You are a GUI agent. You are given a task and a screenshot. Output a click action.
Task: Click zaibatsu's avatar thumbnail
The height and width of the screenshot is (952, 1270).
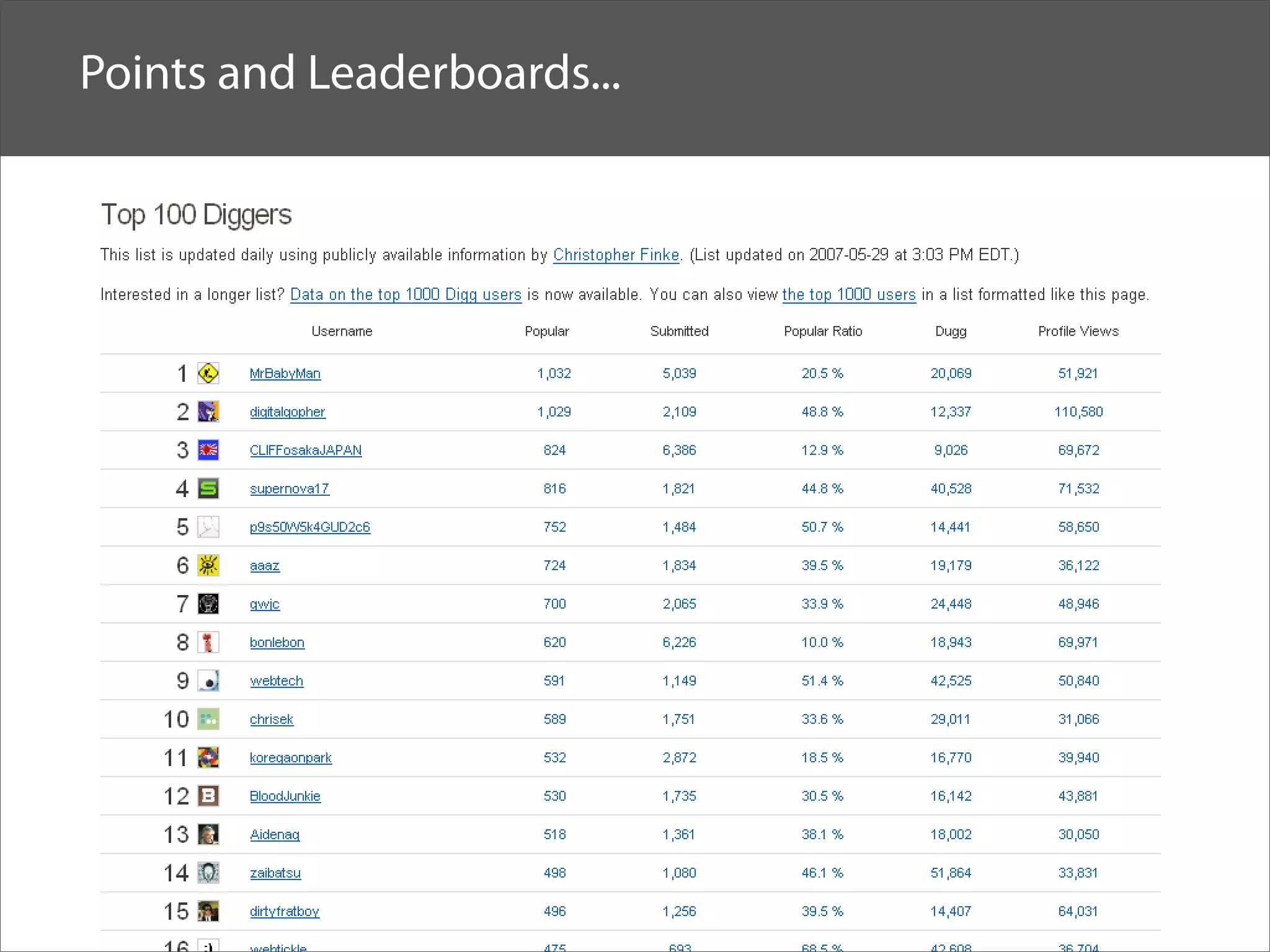208,873
